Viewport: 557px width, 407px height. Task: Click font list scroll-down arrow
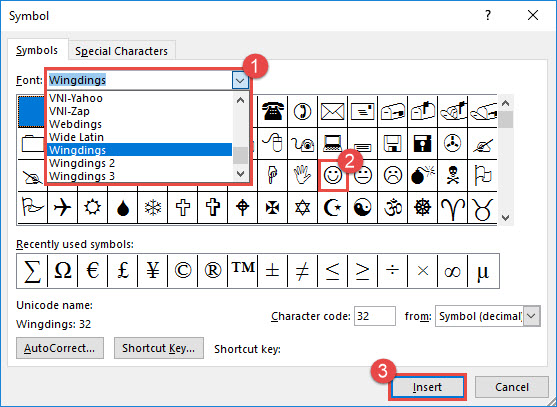(240, 174)
